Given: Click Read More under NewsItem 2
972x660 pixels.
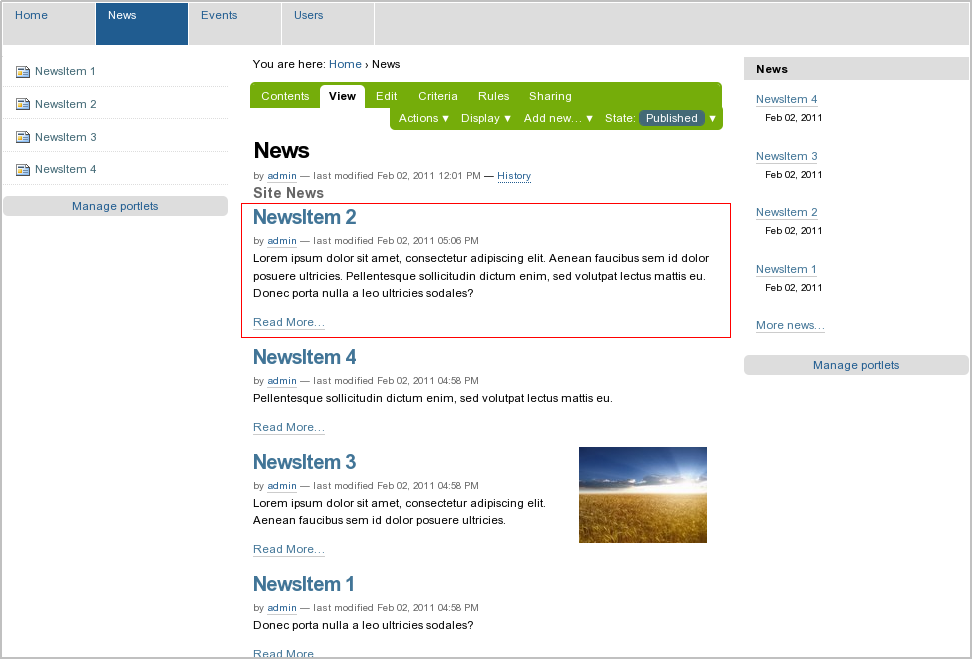Looking at the screenshot, I should point(288,322).
